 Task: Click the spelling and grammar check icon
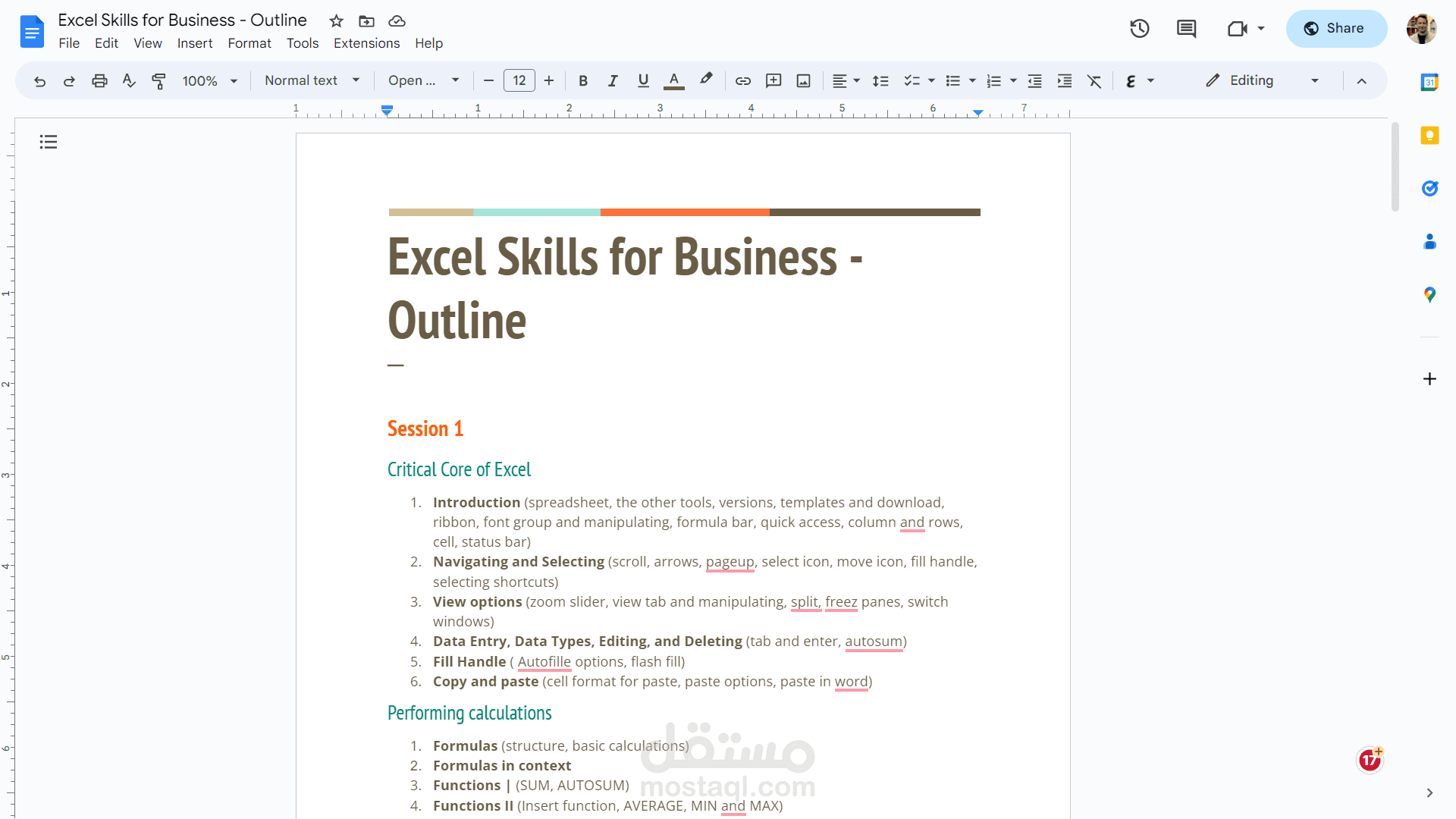point(129,81)
